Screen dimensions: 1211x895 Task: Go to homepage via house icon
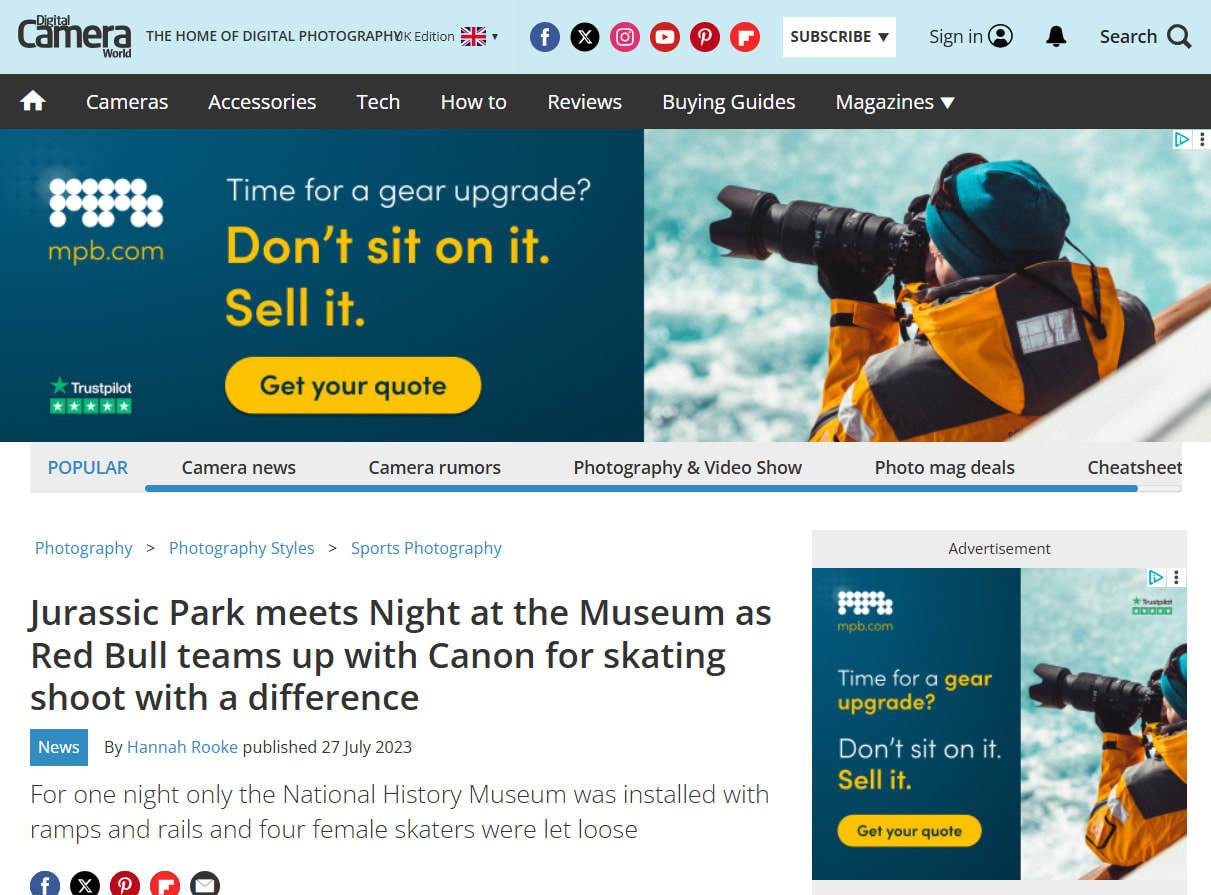[x=33, y=101]
